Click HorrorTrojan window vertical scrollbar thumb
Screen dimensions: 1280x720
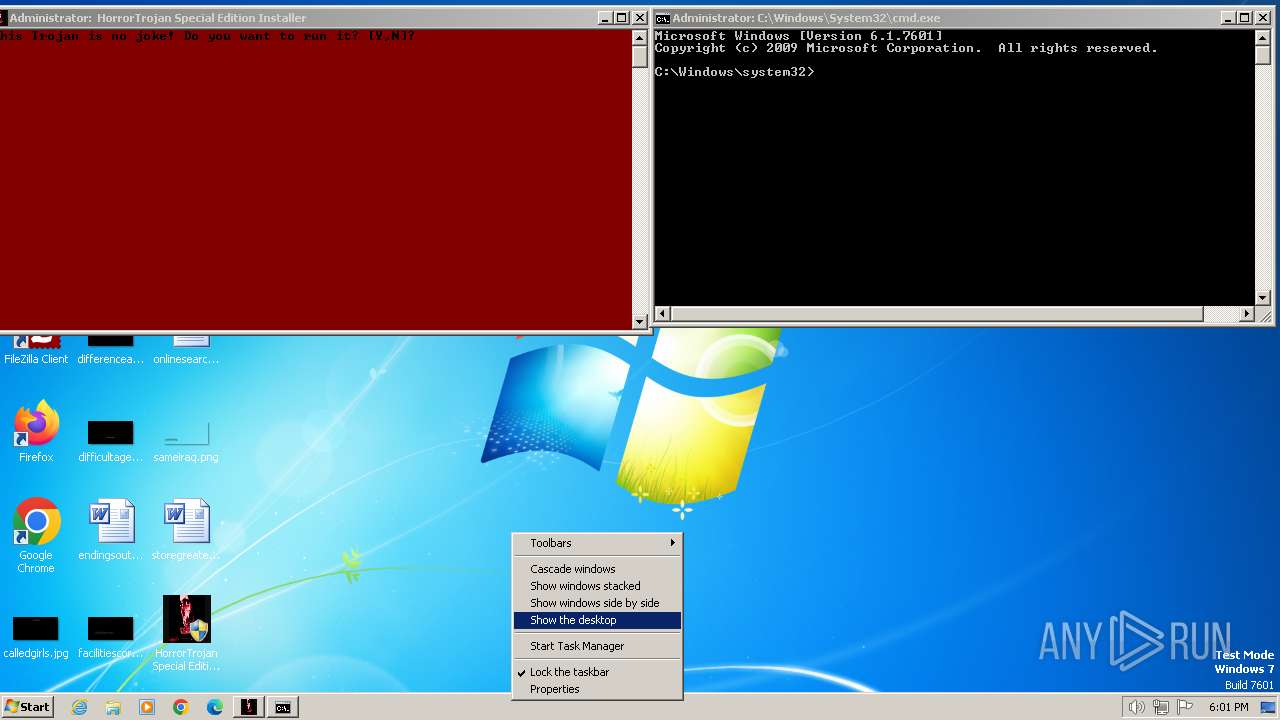[640, 56]
